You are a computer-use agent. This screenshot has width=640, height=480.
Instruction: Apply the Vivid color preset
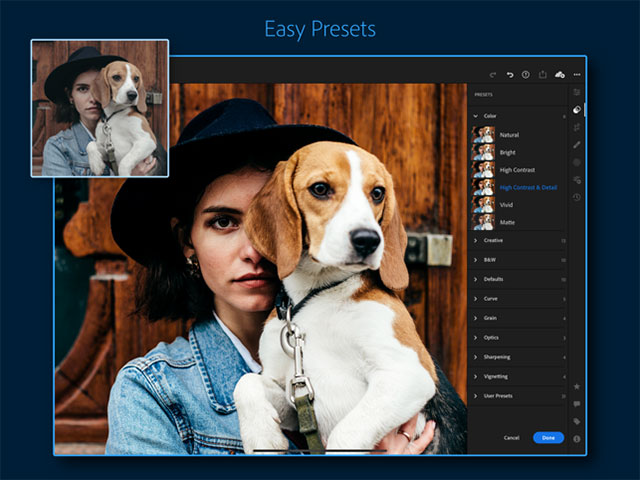point(507,204)
